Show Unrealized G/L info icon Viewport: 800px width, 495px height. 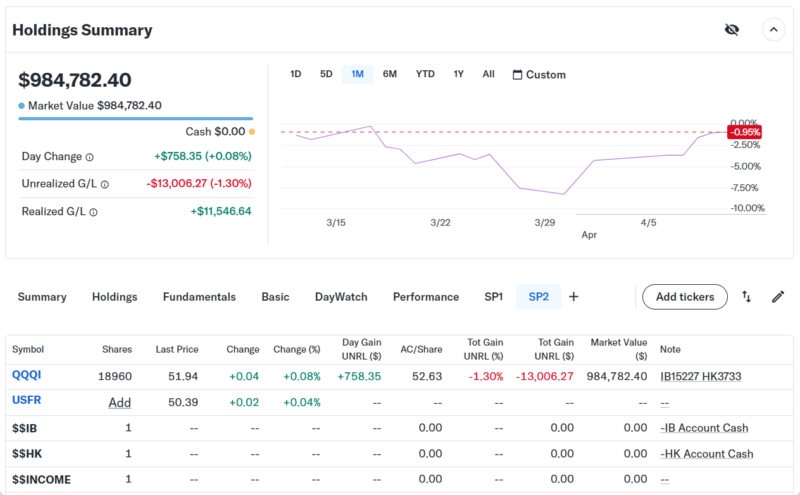click(104, 184)
